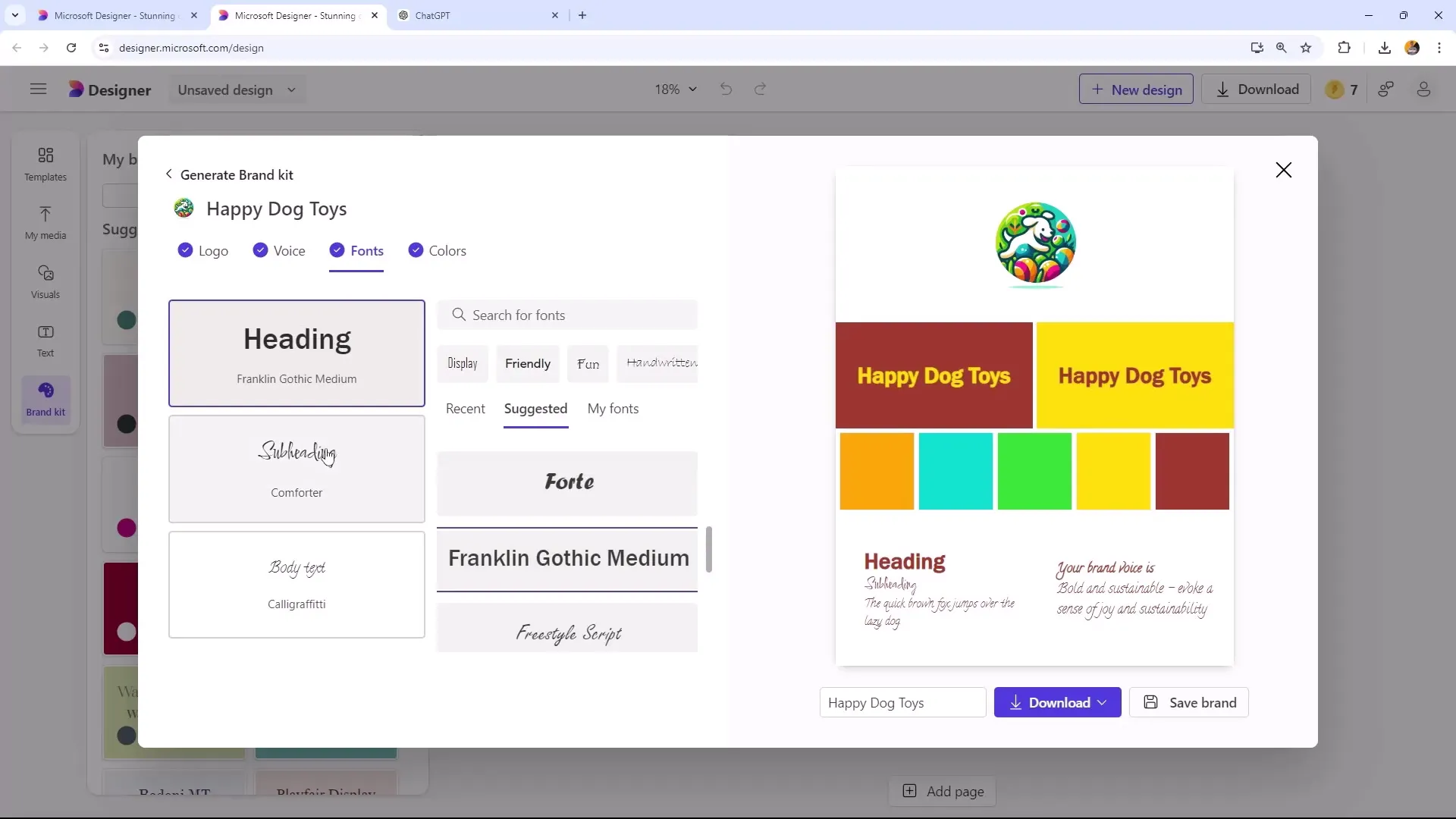Open browser downloads icon
This screenshot has width=1456, height=819.
tap(1385, 48)
